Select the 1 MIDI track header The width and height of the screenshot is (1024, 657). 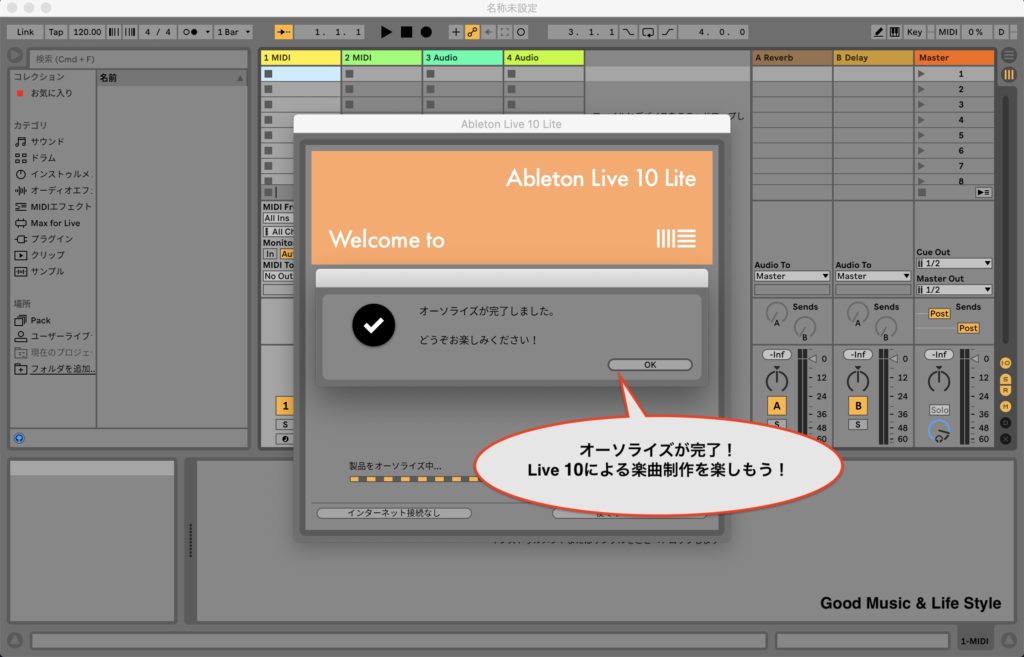(x=300, y=57)
